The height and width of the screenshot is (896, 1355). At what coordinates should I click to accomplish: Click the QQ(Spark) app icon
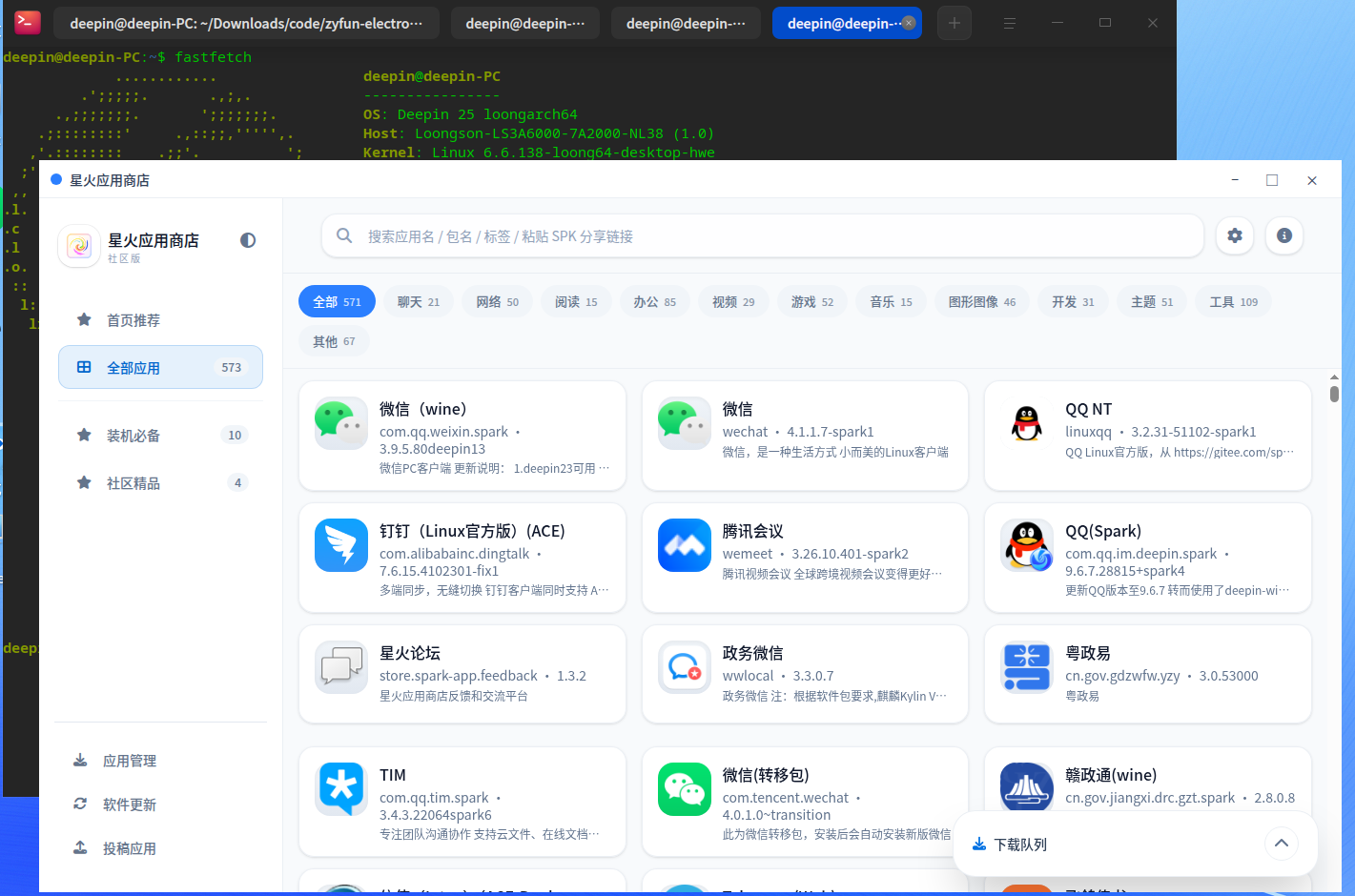point(1027,545)
